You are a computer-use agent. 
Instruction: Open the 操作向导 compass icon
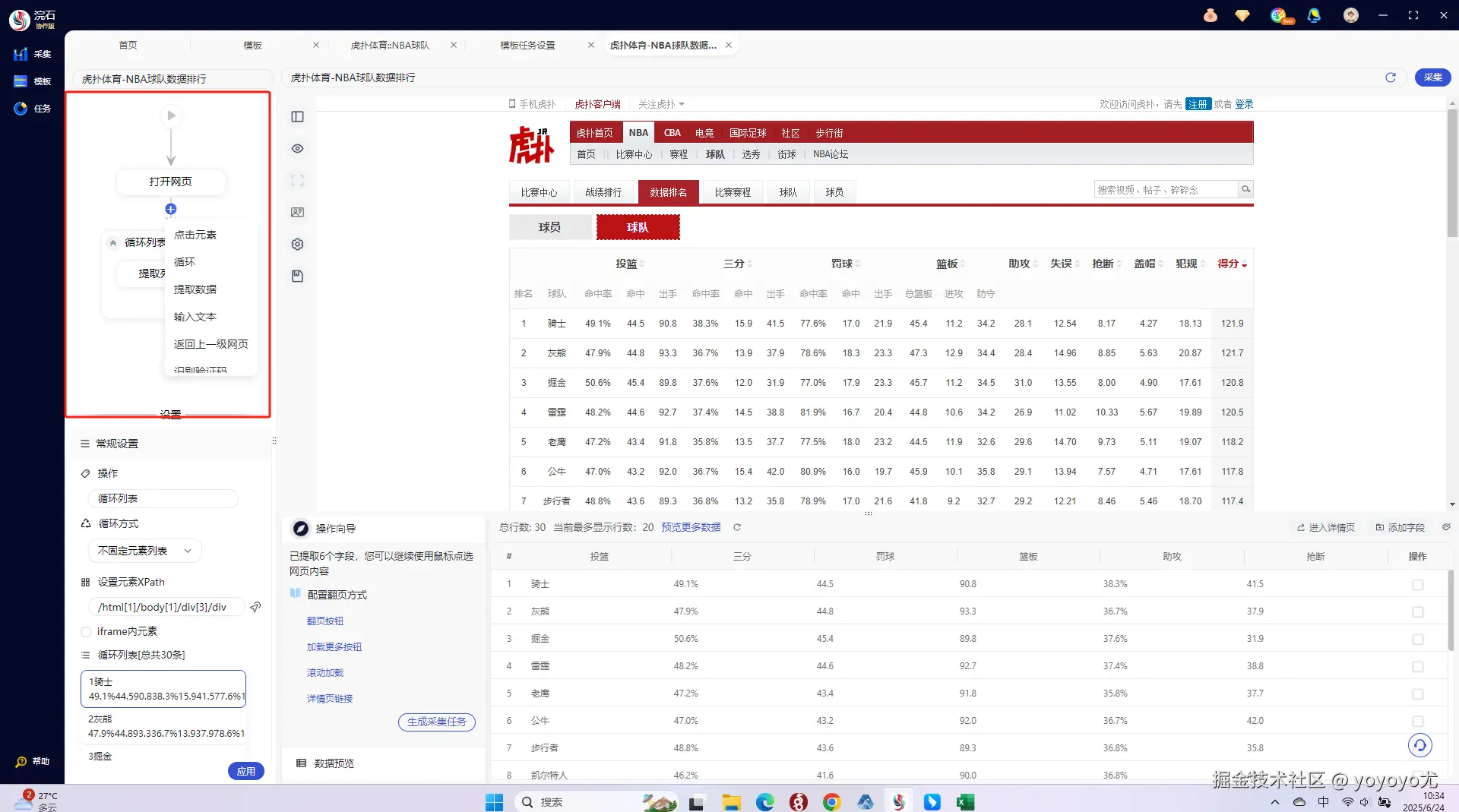pos(301,529)
